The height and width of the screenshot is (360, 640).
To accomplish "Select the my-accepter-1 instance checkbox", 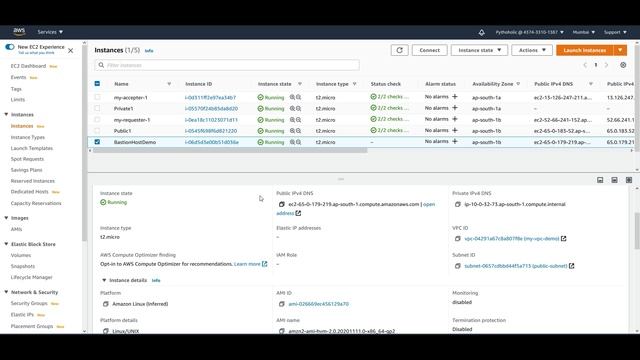I will pos(97,97).
